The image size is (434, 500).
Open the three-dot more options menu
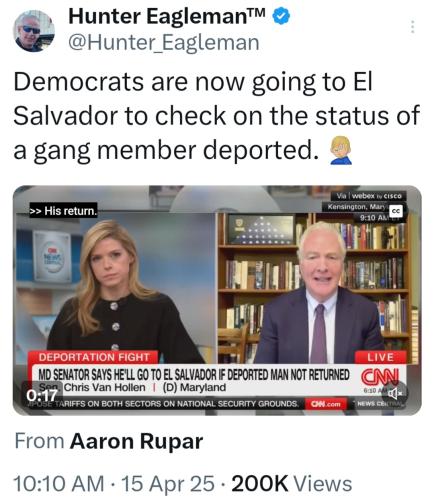tap(413, 27)
